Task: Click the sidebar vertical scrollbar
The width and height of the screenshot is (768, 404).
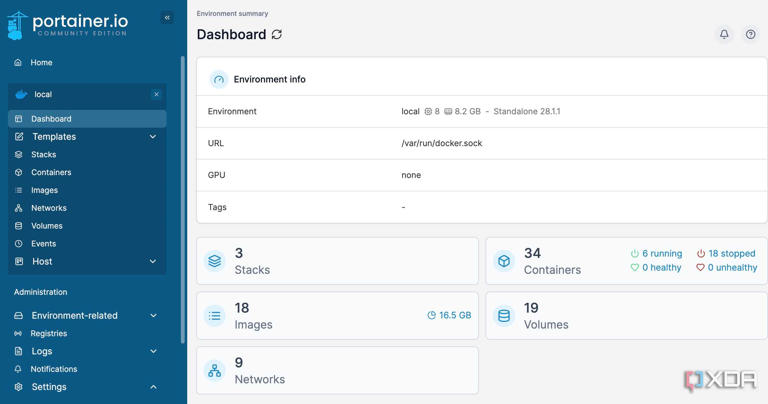Action: 183,200
